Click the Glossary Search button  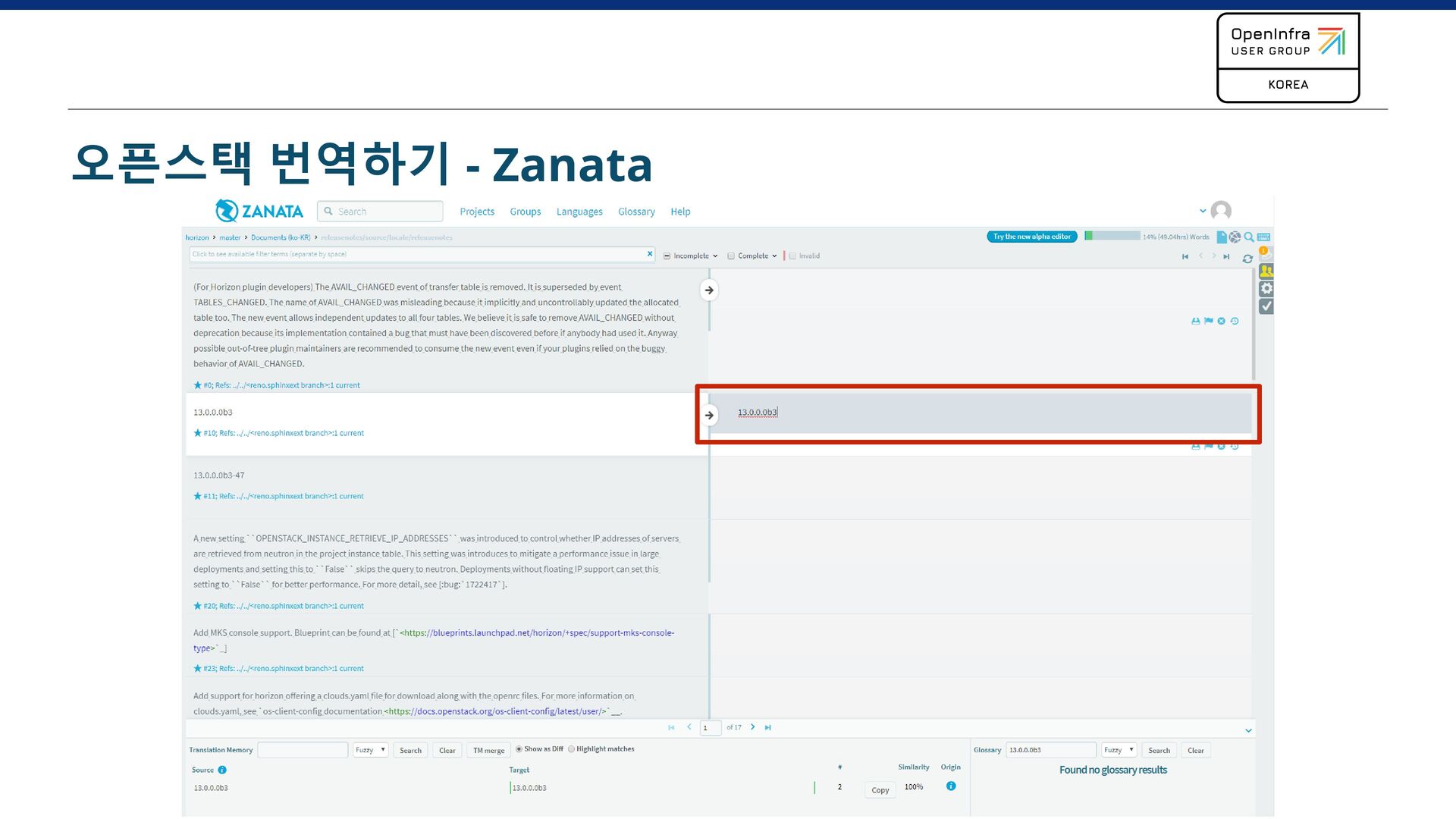point(1159,750)
